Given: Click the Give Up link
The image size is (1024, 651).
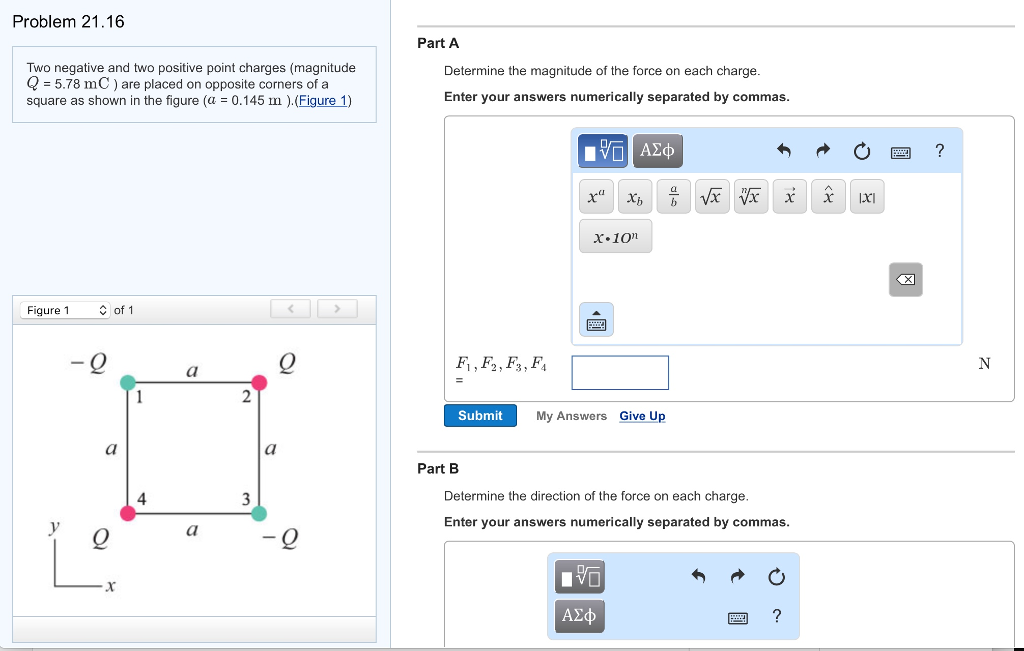Looking at the screenshot, I should tap(642, 415).
